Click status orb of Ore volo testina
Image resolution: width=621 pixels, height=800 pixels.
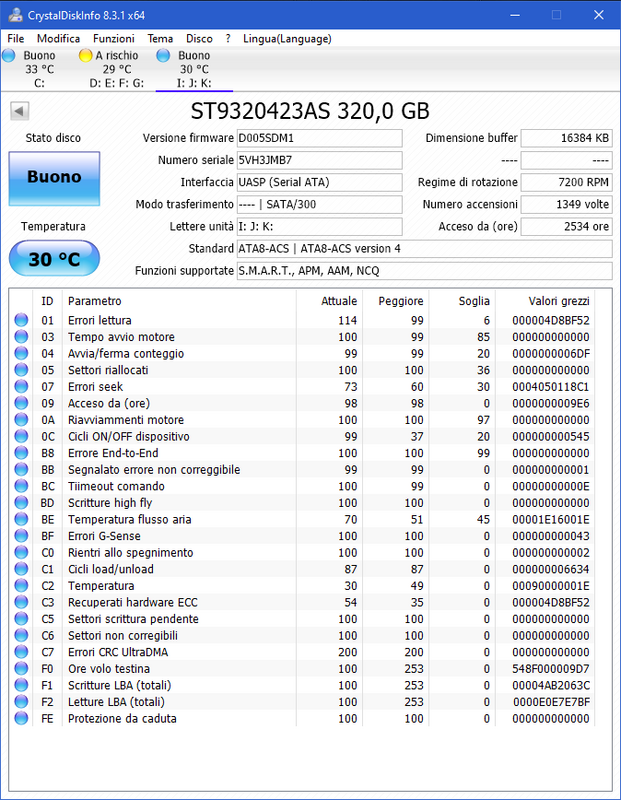coord(21,668)
